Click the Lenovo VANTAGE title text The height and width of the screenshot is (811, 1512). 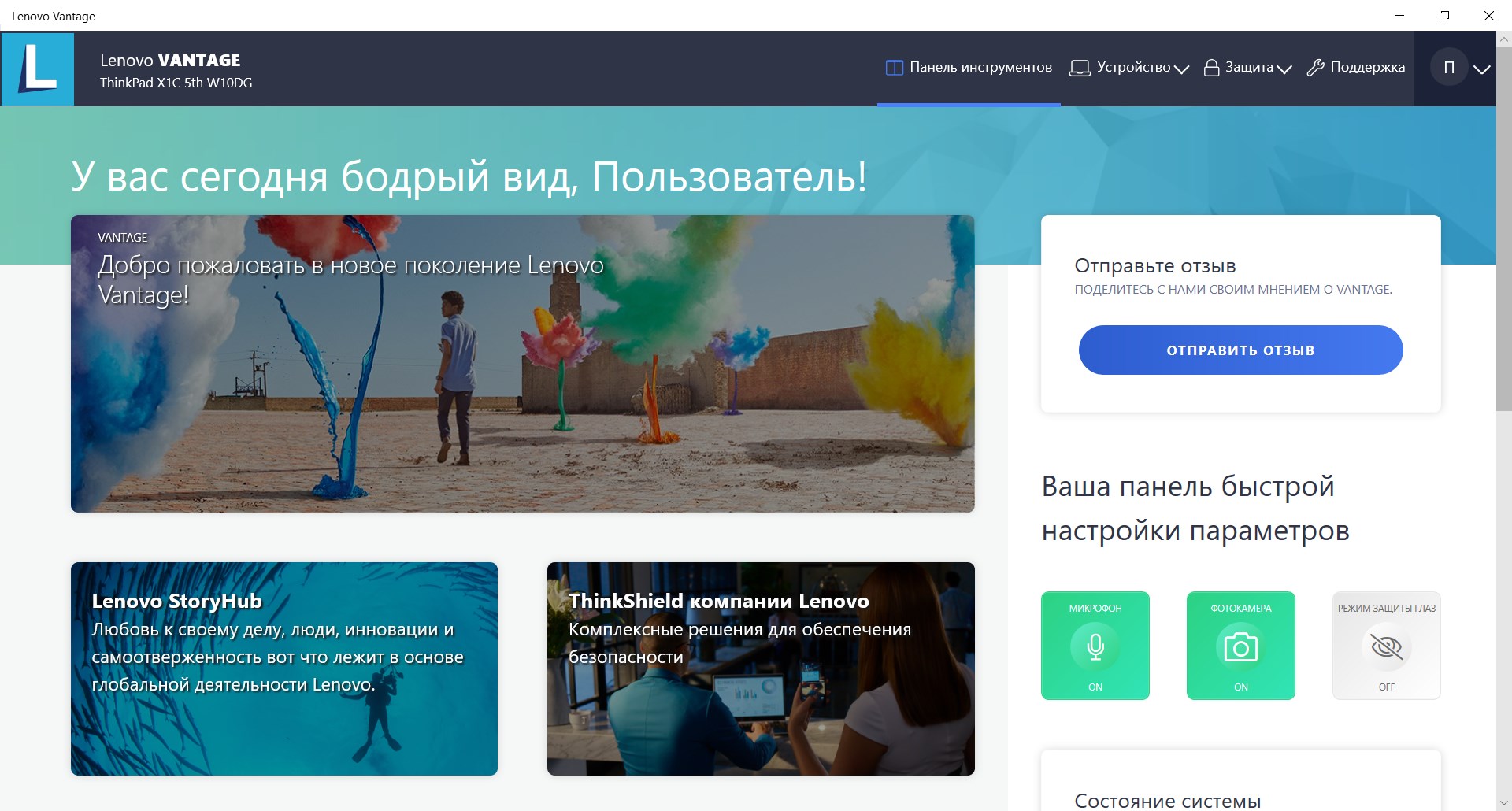coord(170,61)
